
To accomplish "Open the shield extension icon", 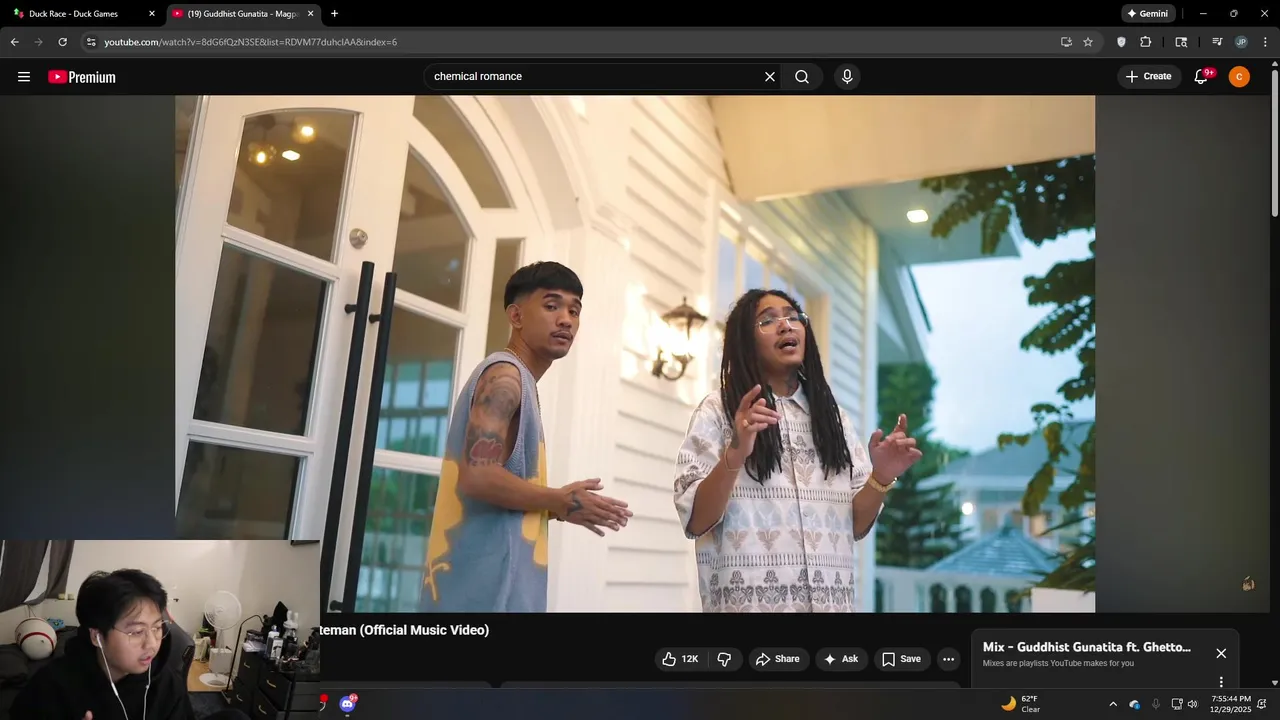I will (1121, 42).
